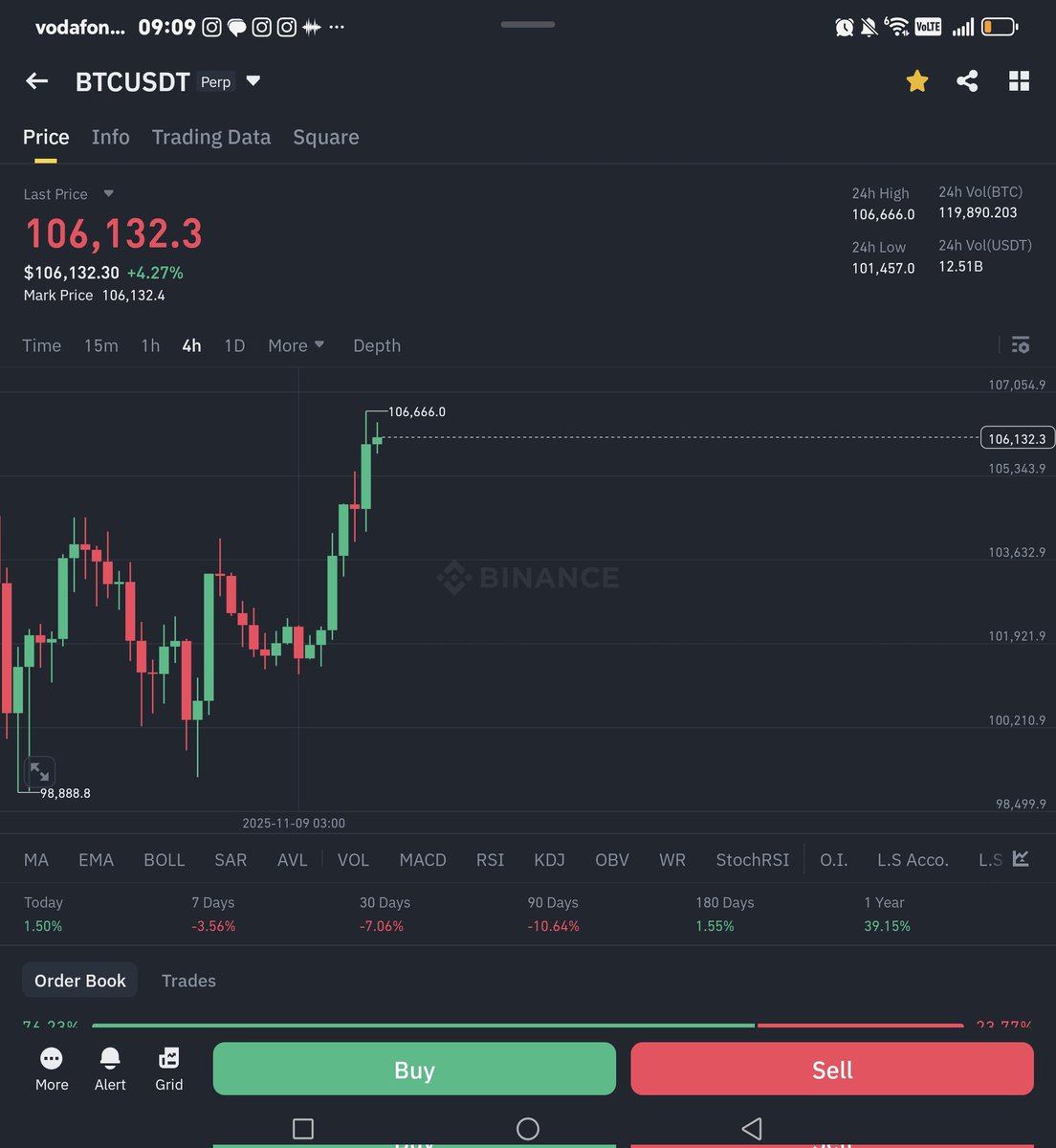Tap the pull-down handle at screen top
The height and width of the screenshot is (1148, 1056).
click(528, 24)
